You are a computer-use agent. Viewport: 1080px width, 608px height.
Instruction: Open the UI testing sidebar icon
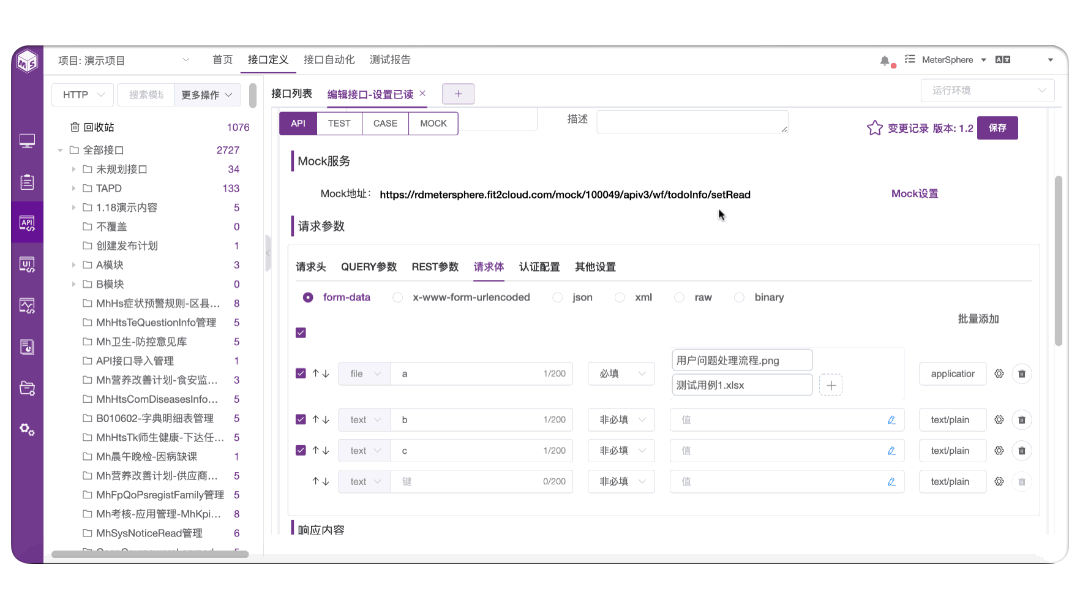tap(27, 264)
